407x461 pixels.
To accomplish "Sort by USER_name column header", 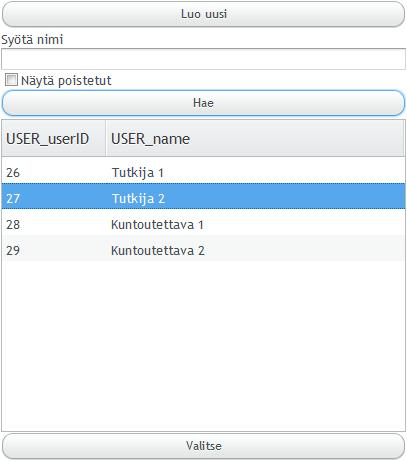I will [255, 138].
